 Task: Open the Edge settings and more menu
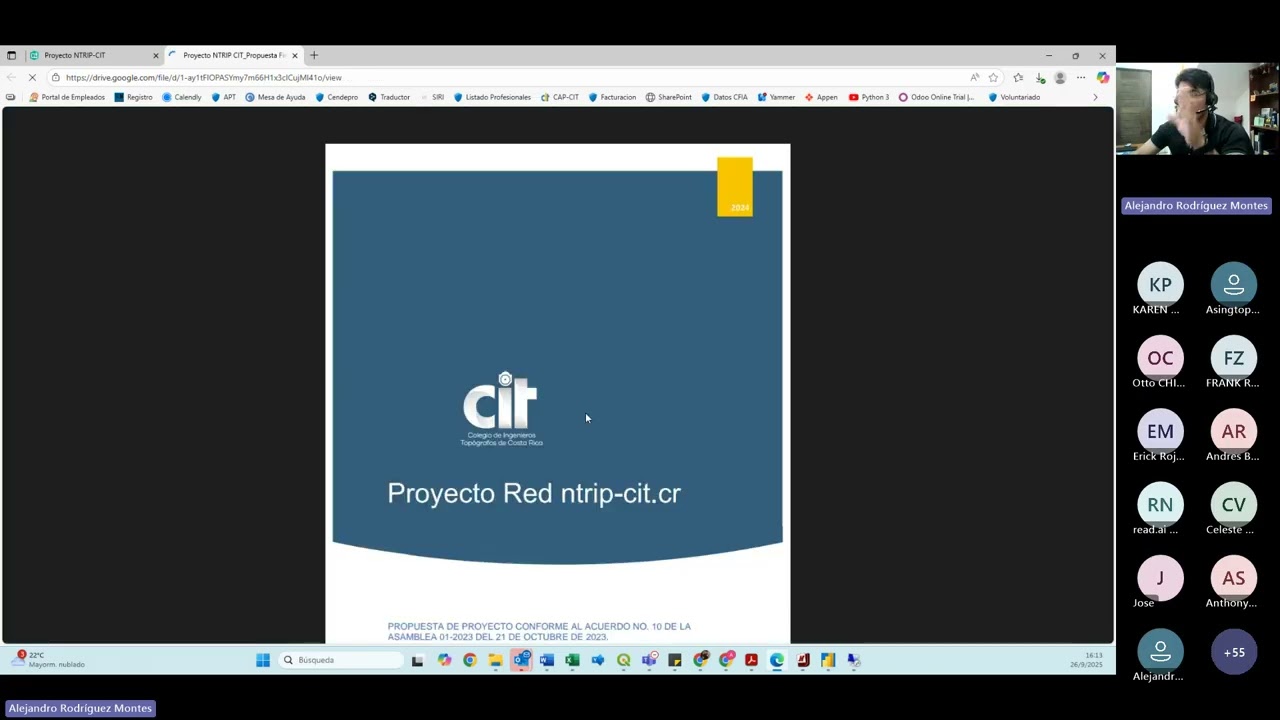(1081, 77)
